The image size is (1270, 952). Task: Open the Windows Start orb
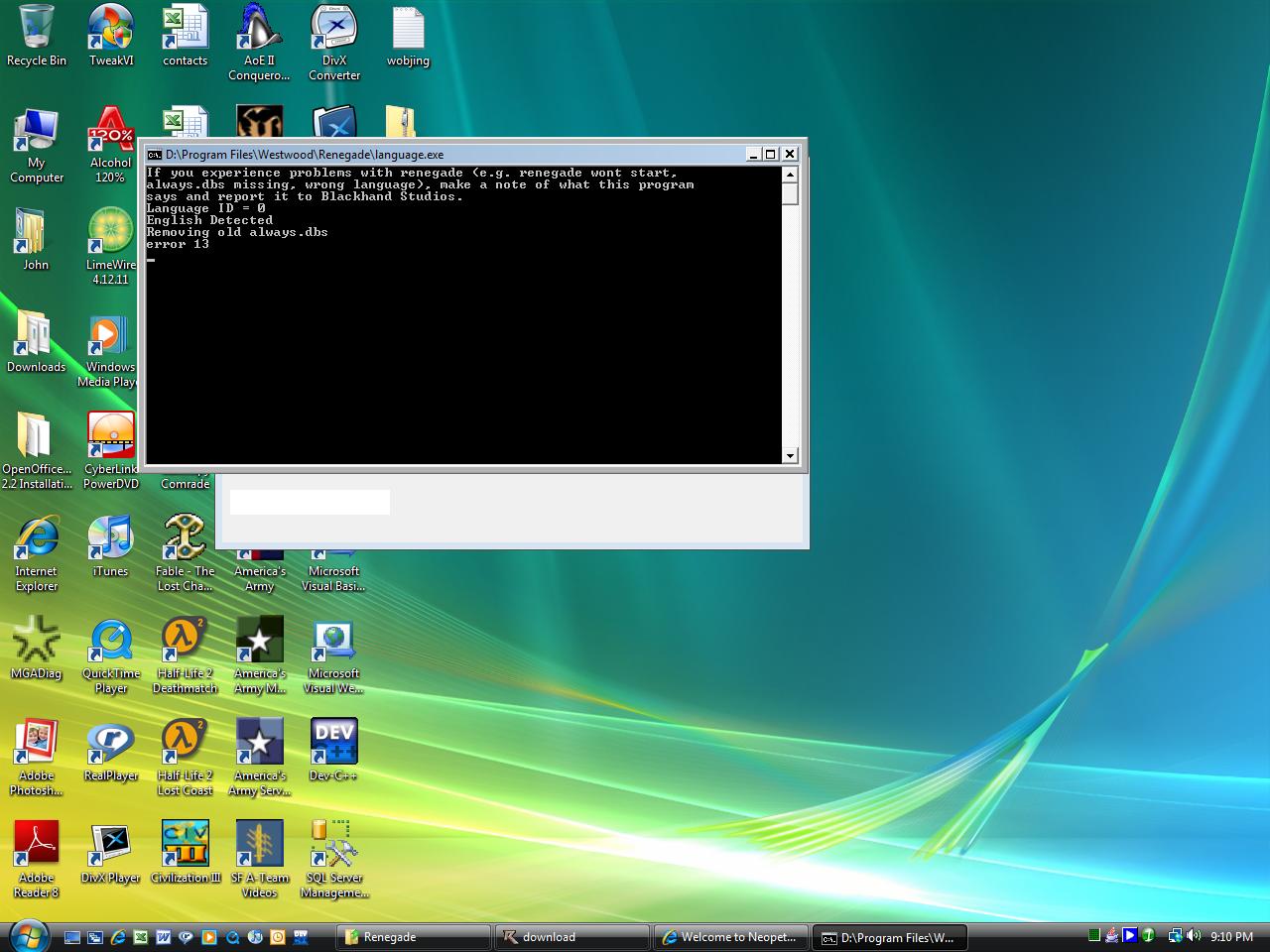(x=29, y=935)
